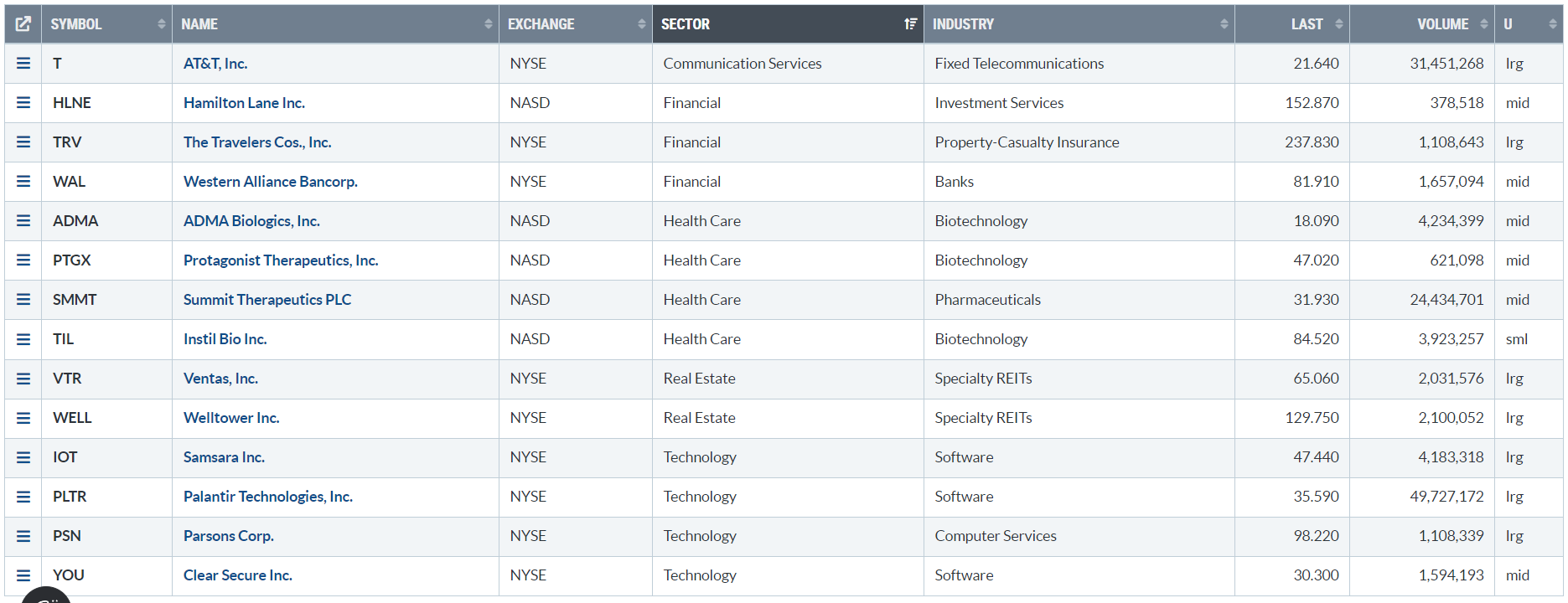
Task: Open the Hamilton Lane Inc. link
Action: point(244,103)
